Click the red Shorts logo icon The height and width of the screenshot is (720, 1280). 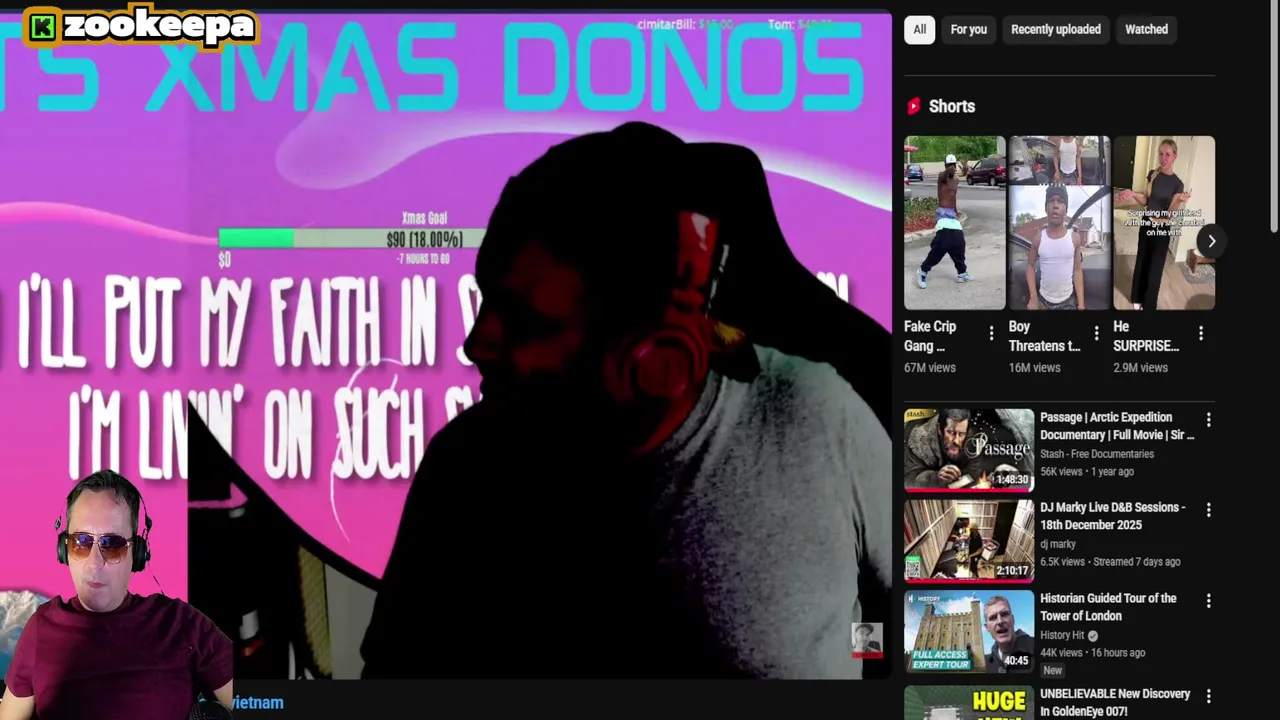913,106
